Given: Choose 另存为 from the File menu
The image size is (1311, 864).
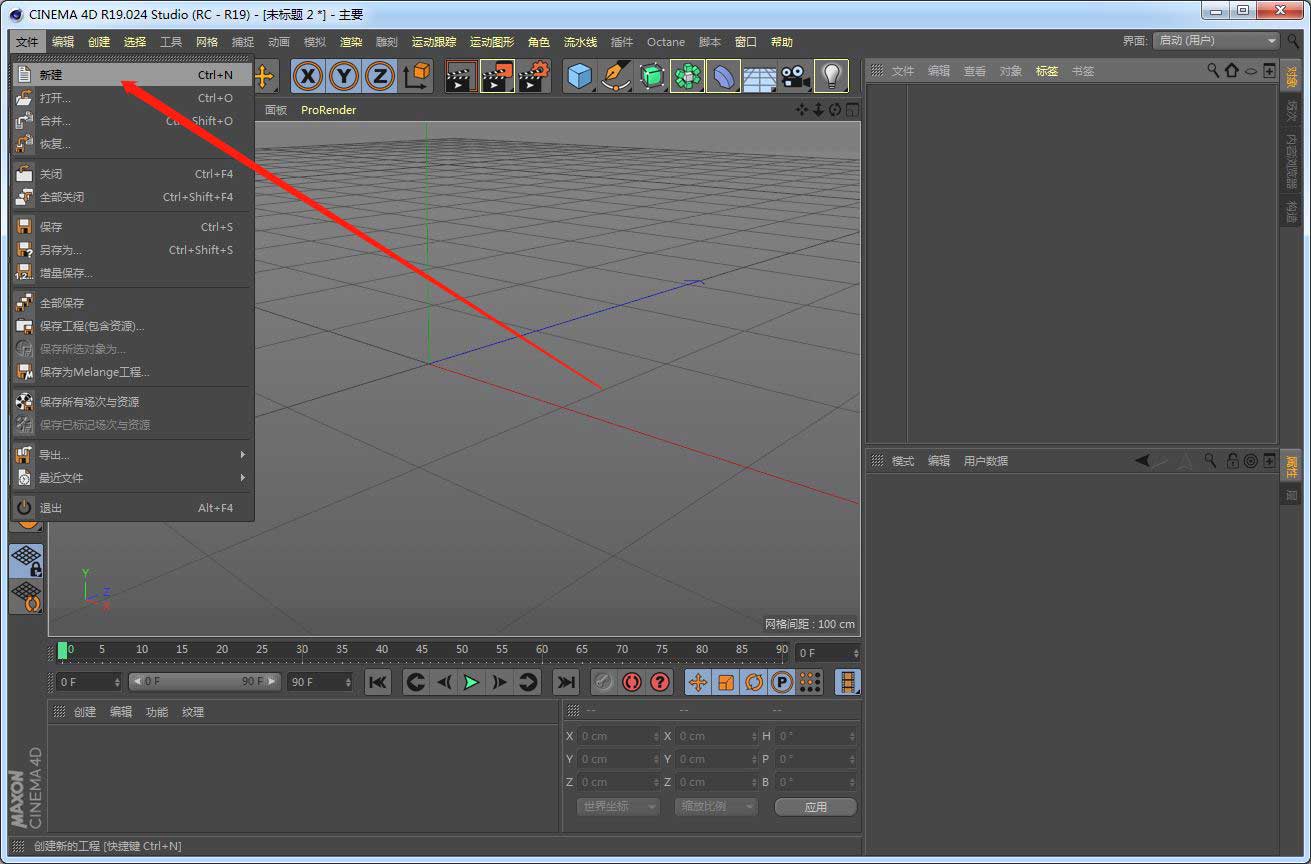Looking at the screenshot, I should [131, 250].
